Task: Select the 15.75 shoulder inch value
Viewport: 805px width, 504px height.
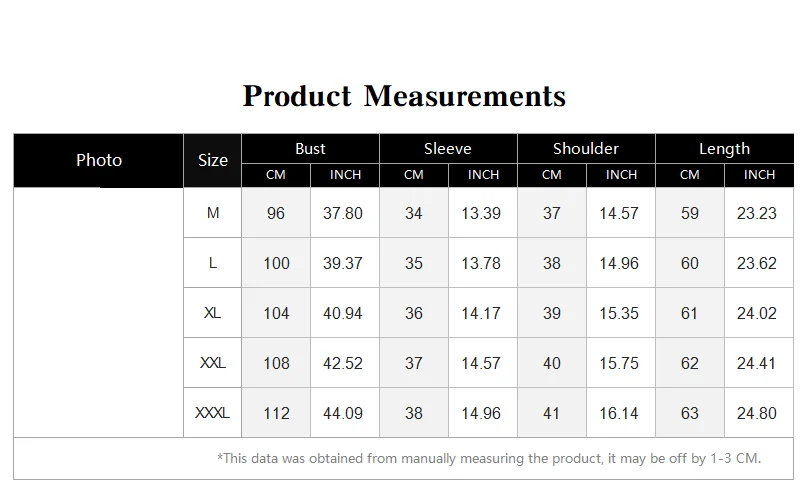Action: (x=619, y=363)
